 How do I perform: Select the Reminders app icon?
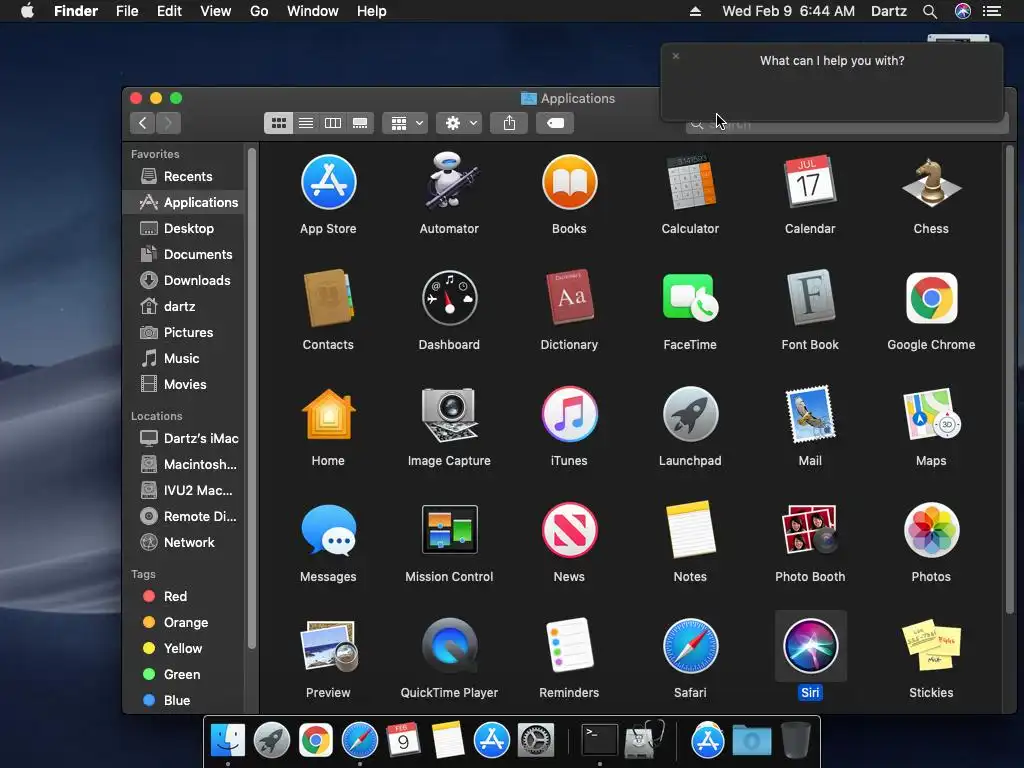pyautogui.click(x=569, y=646)
